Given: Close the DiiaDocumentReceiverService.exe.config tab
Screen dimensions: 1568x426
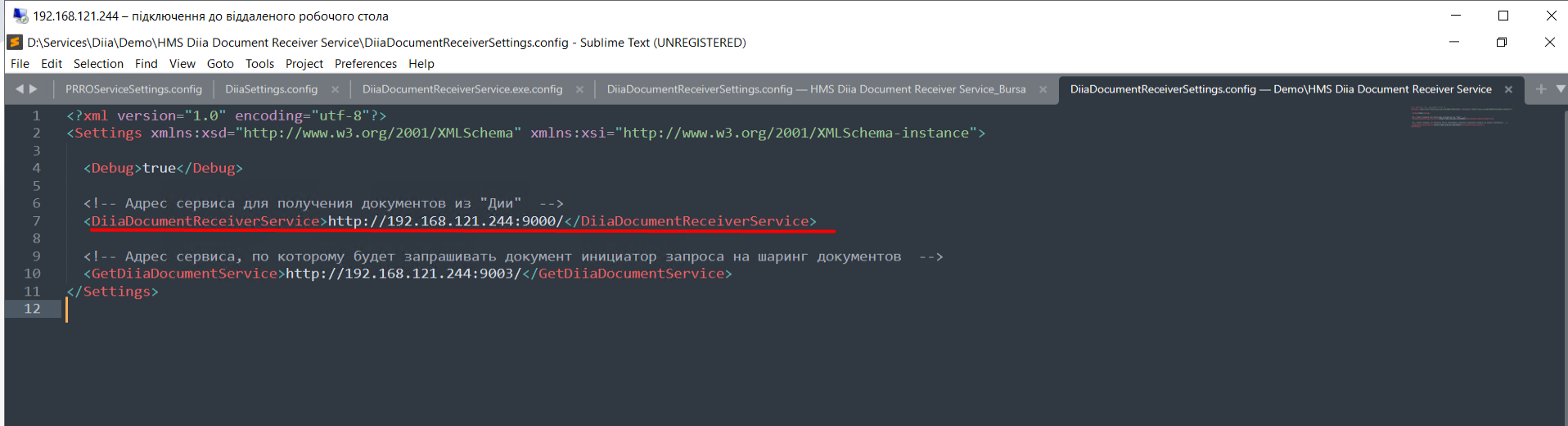Looking at the screenshot, I should 579,89.
